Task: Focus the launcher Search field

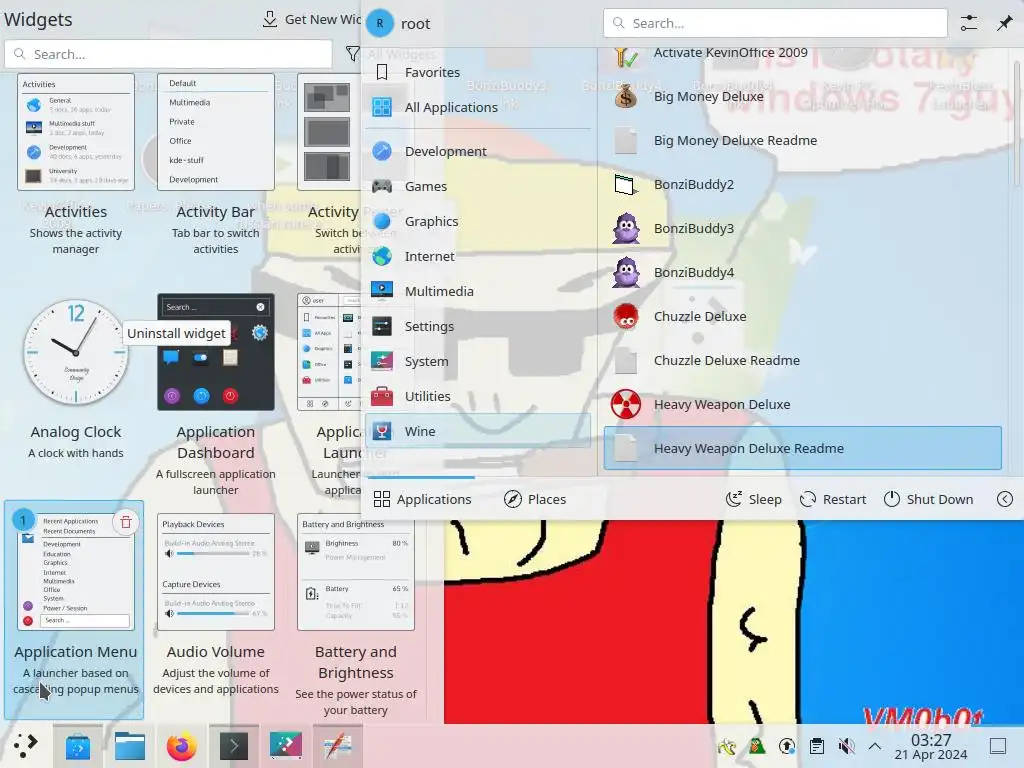Action: [x=775, y=24]
